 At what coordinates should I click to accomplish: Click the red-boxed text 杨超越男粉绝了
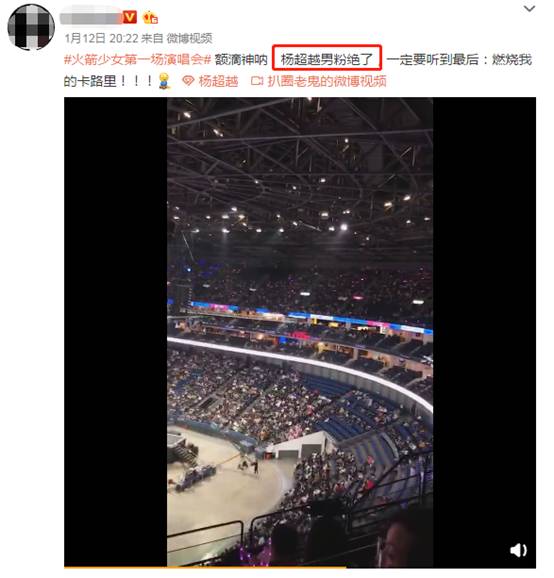click(327, 59)
